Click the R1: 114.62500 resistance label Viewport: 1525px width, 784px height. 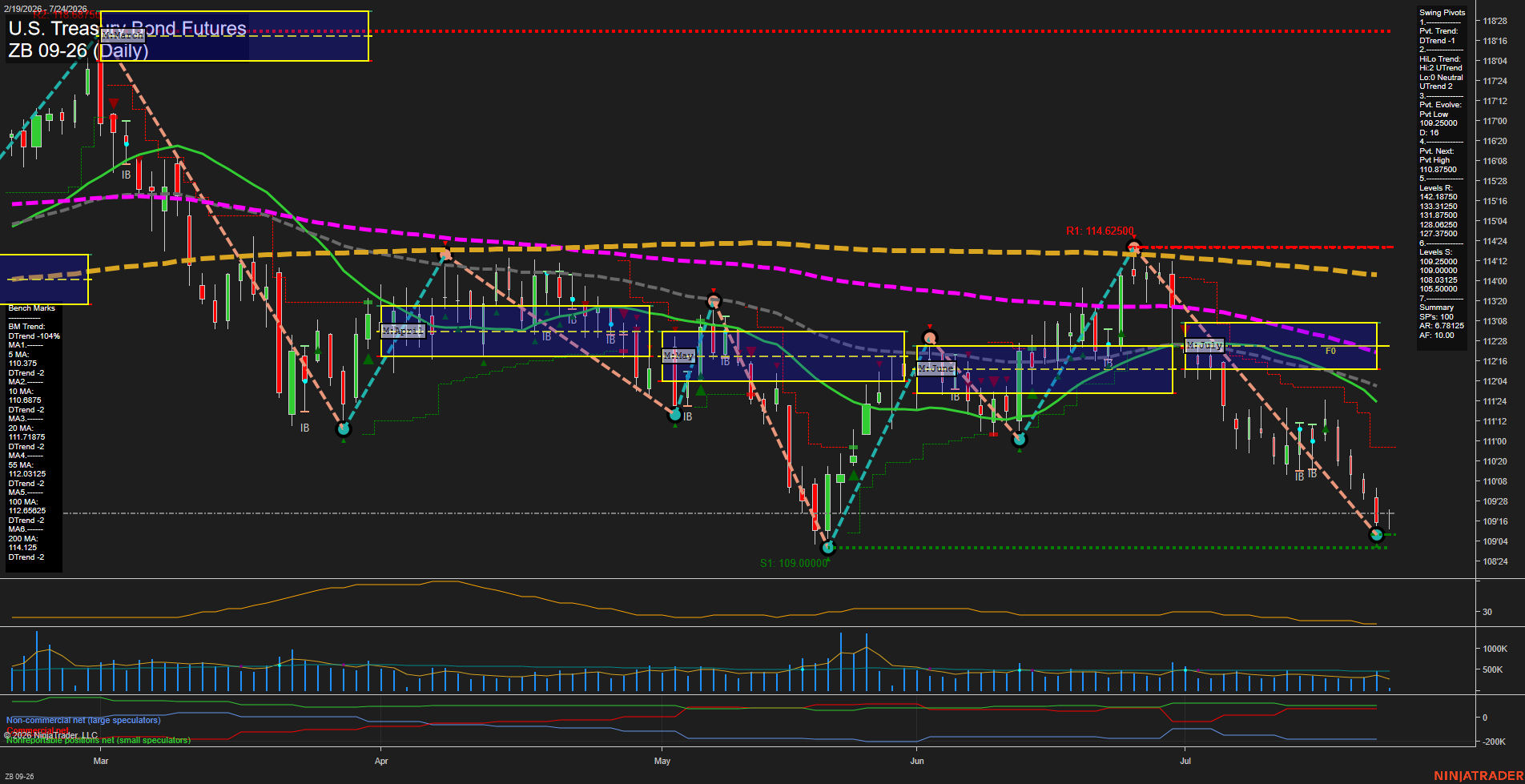1100,231
